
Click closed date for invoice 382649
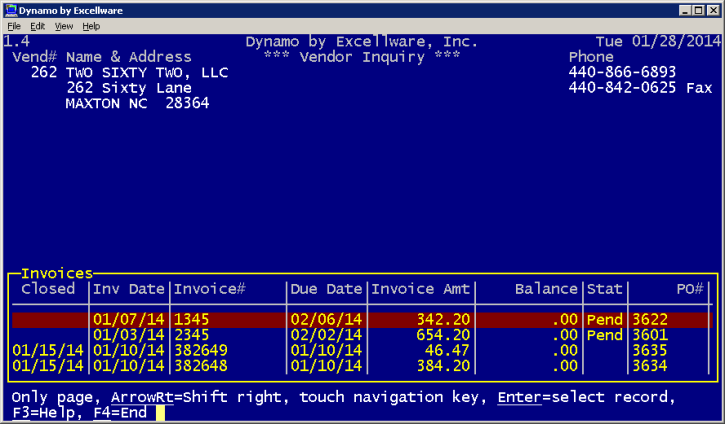tap(48, 350)
